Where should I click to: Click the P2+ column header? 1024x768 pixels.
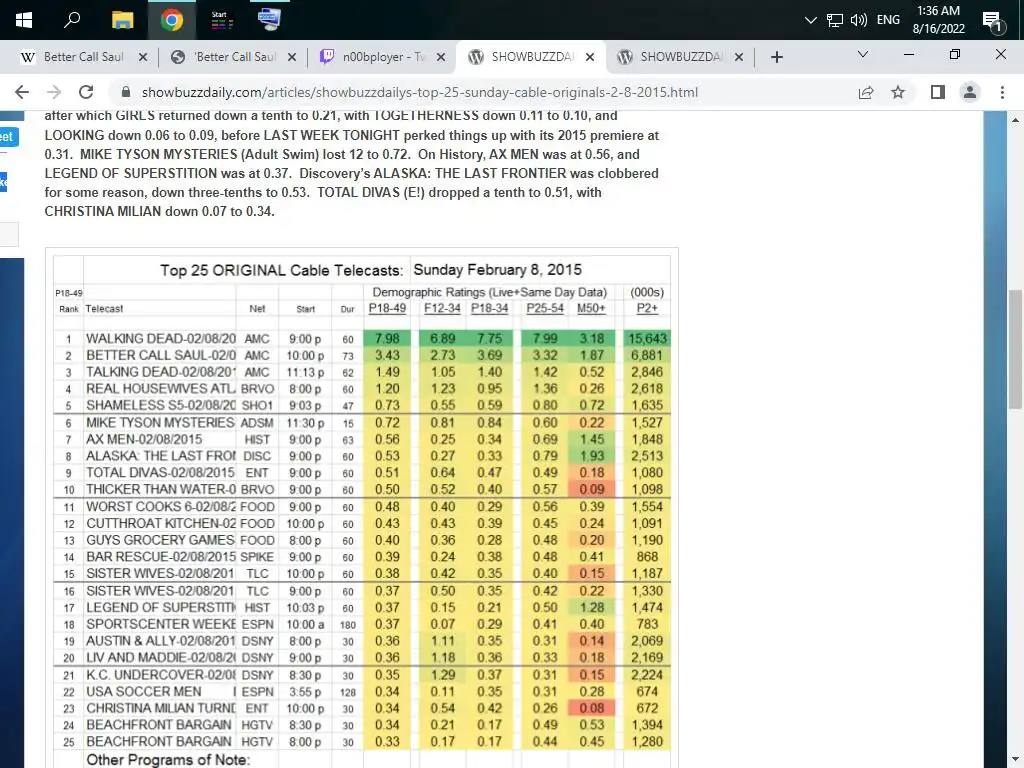click(x=647, y=308)
